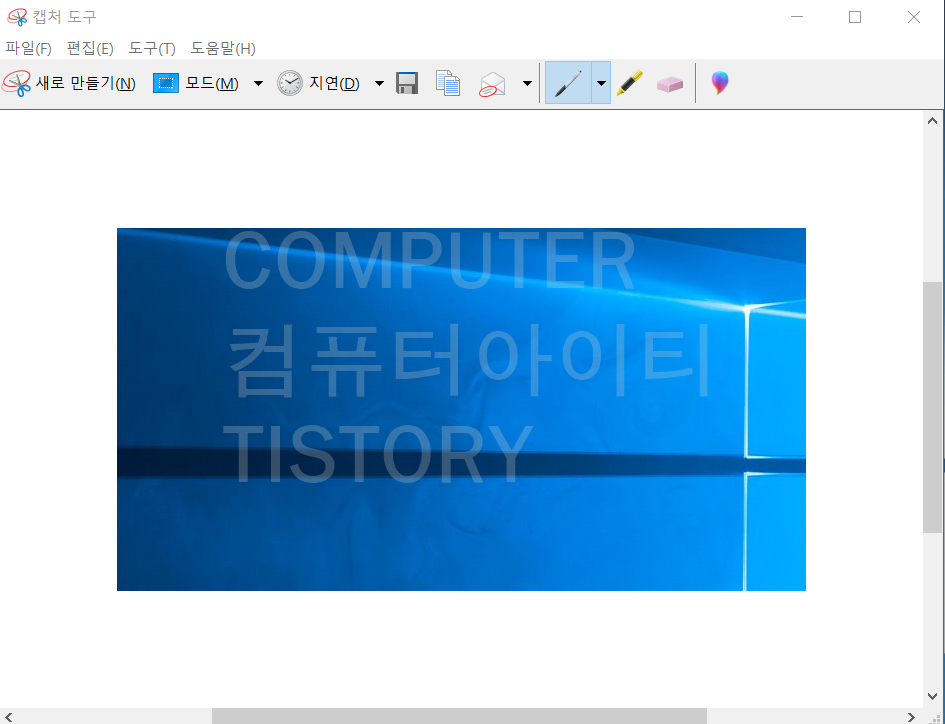Screen dimensions: 945x724
Task: Send snip via envelope mail icon
Action: [492, 84]
